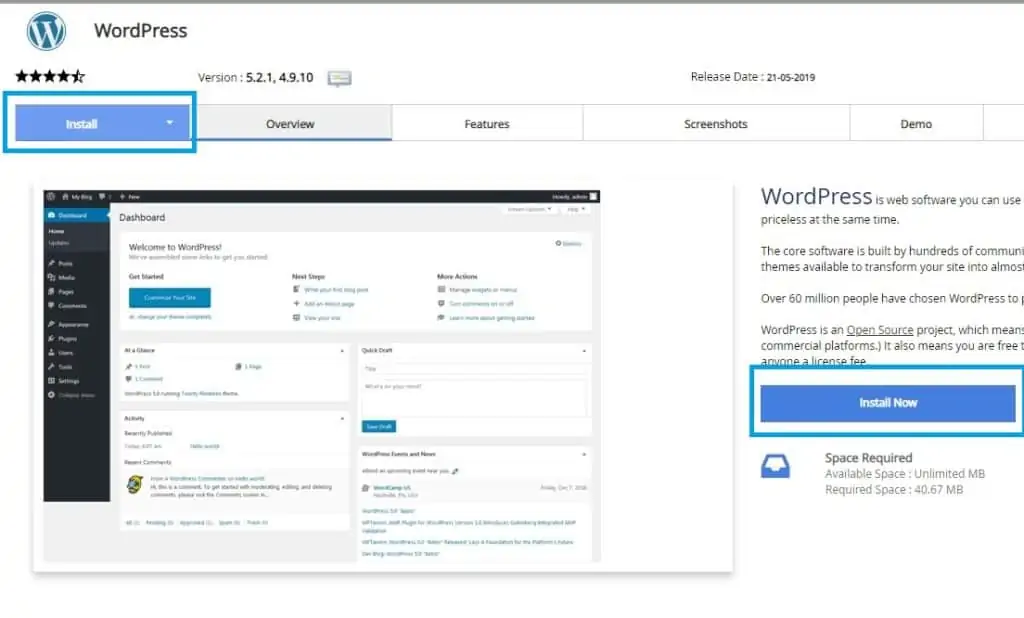Image resolution: width=1024 pixels, height=618 pixels.
Task: Click the WordPress title text in the header
Action: (140, 31)
